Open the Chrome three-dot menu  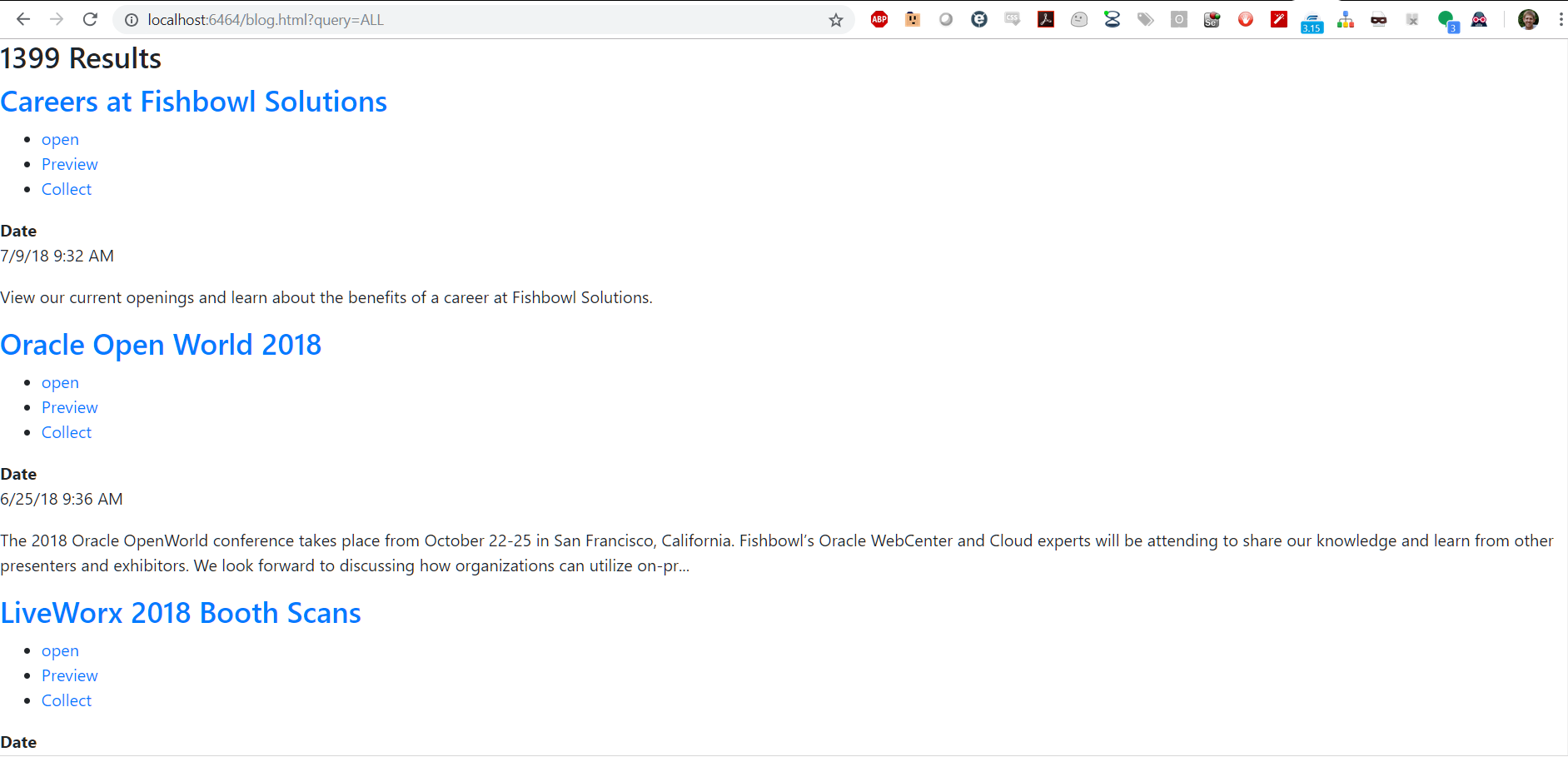click(1561, 19)
